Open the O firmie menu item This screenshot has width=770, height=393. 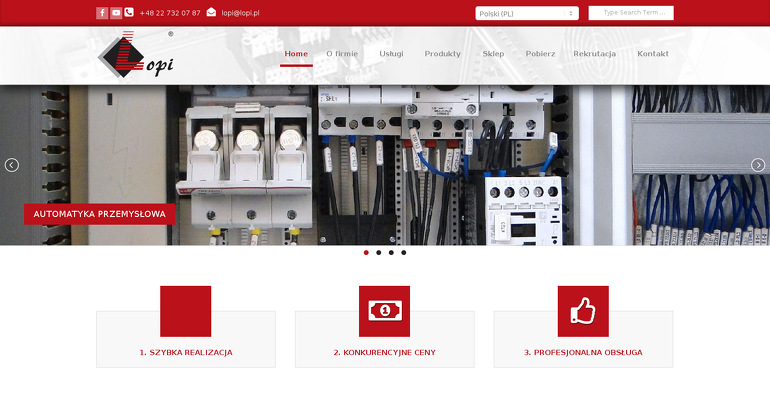tap(342, 54)
